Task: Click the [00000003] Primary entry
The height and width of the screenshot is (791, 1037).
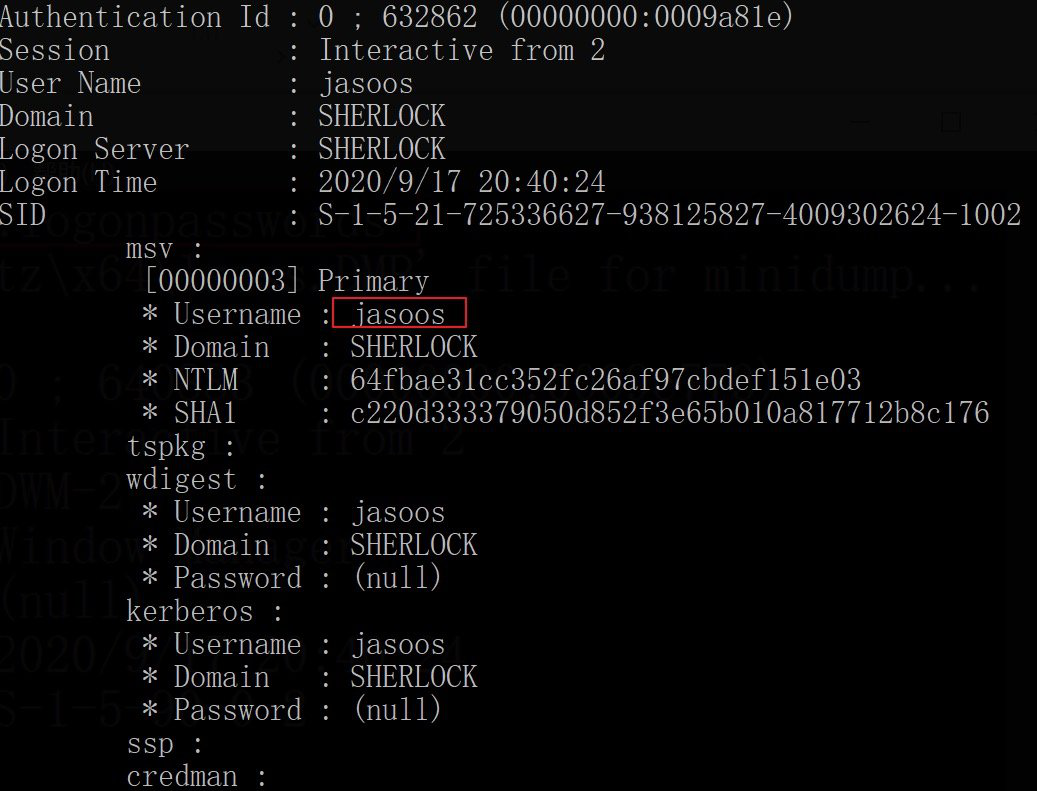Action: (286, 281)
